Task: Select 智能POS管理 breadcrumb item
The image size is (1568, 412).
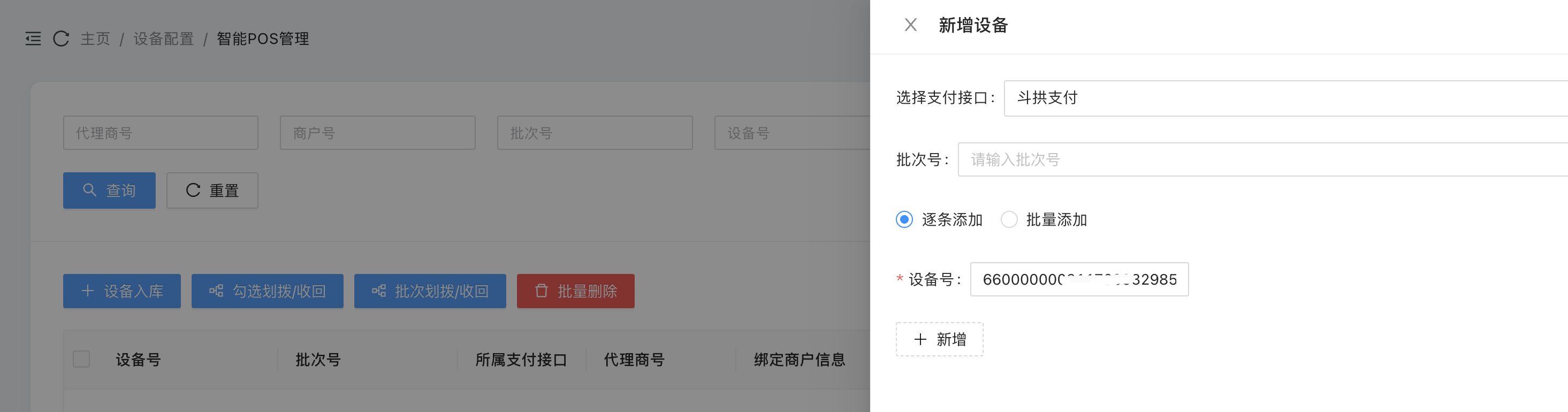Action: [x=262, y=39]
